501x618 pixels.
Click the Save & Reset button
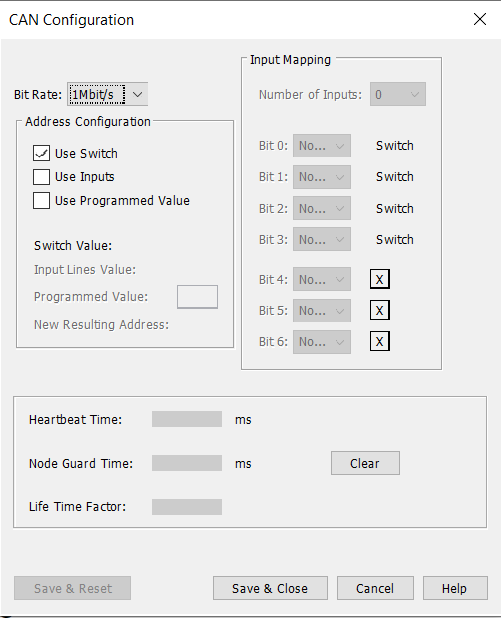coord(73,588)
